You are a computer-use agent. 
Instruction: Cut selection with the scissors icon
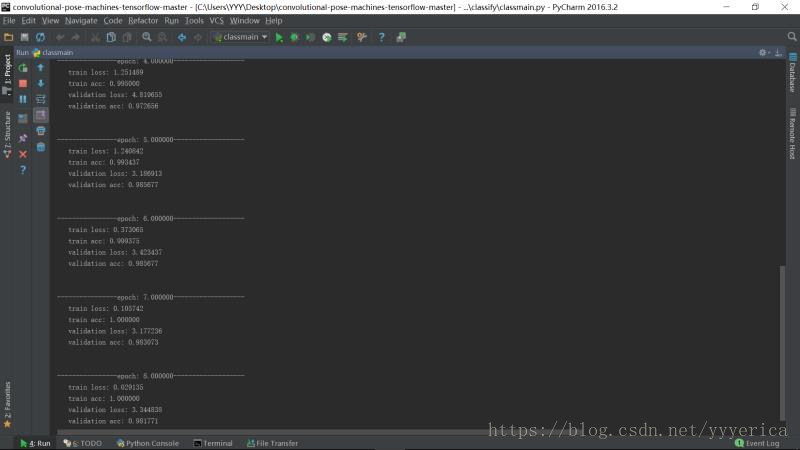[95, 37]
